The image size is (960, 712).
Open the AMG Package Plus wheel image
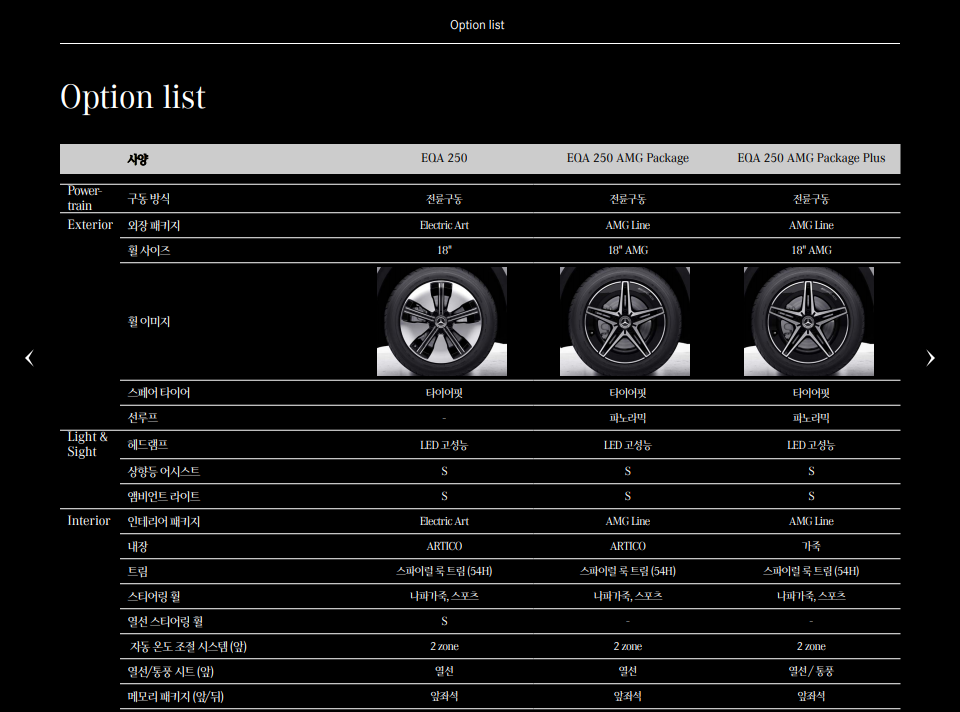click(809, 321)
